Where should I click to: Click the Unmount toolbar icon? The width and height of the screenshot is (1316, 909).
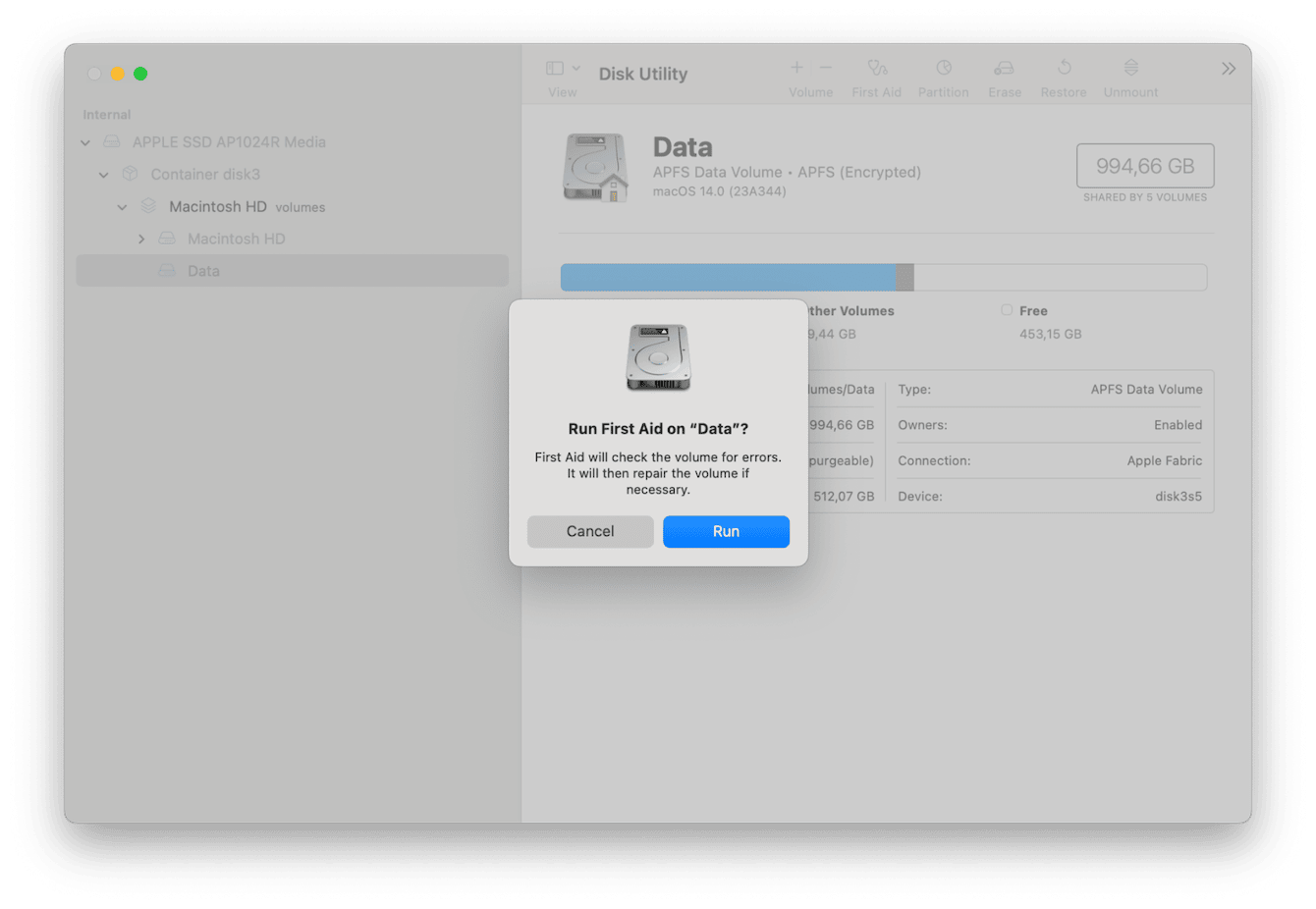coord(1129,69)
